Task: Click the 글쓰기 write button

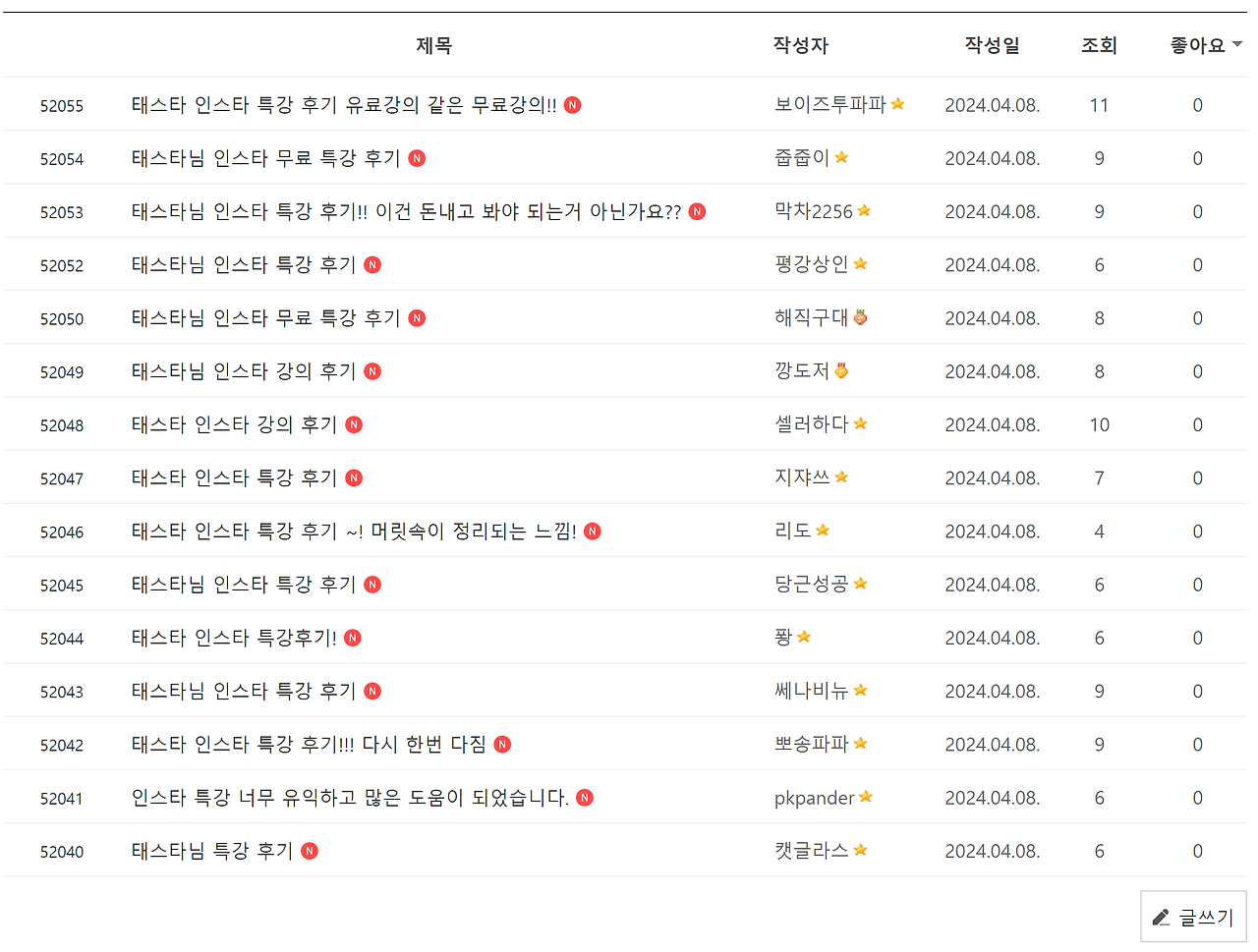Action: point(1193,917)
